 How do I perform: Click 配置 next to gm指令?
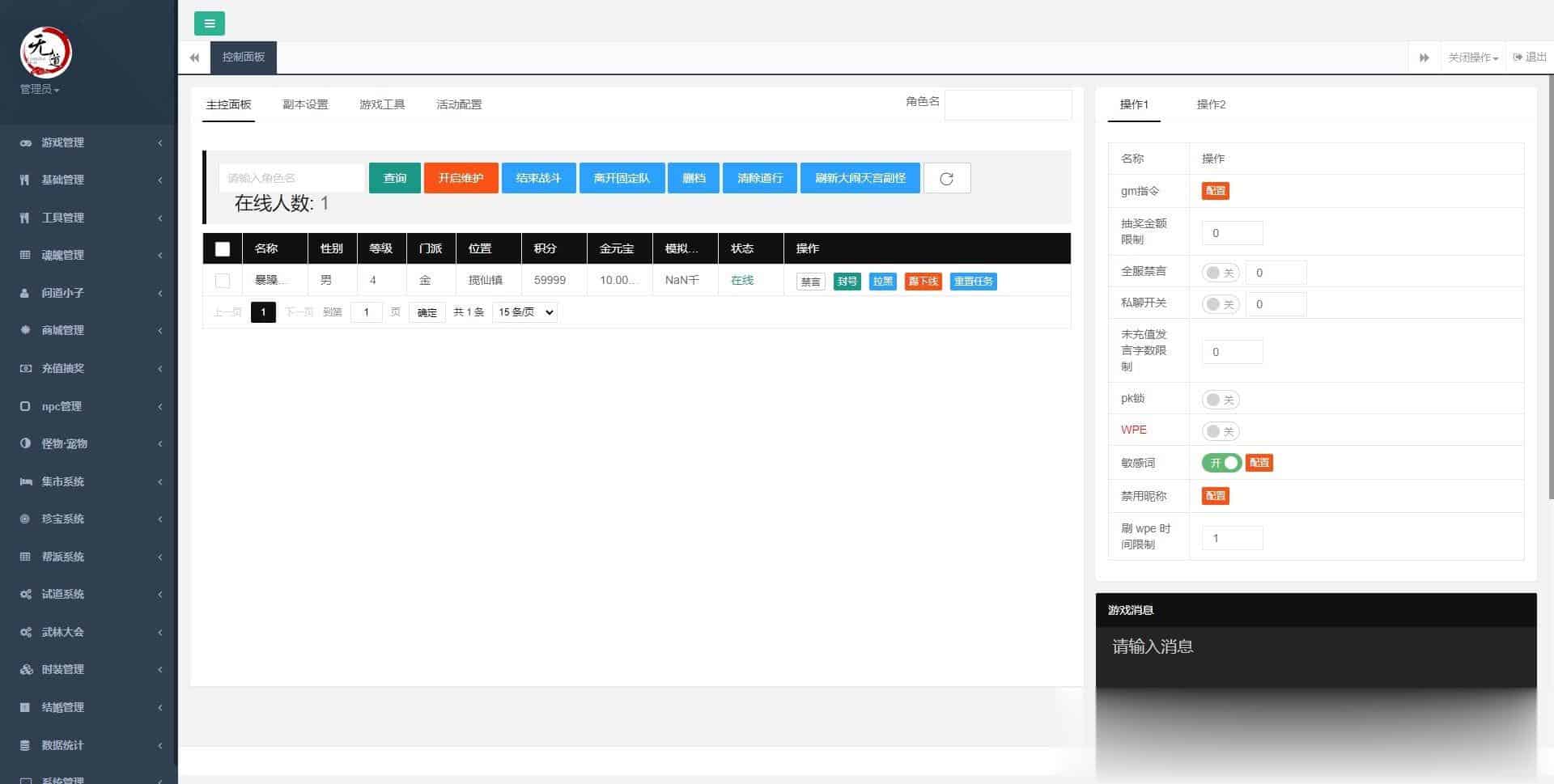pos(1216,191)
